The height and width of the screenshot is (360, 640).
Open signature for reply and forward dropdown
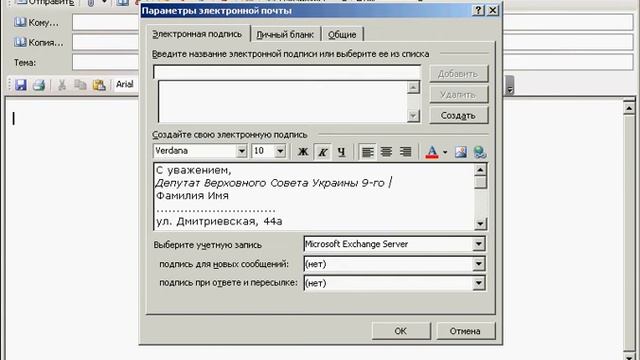(479, 283)
